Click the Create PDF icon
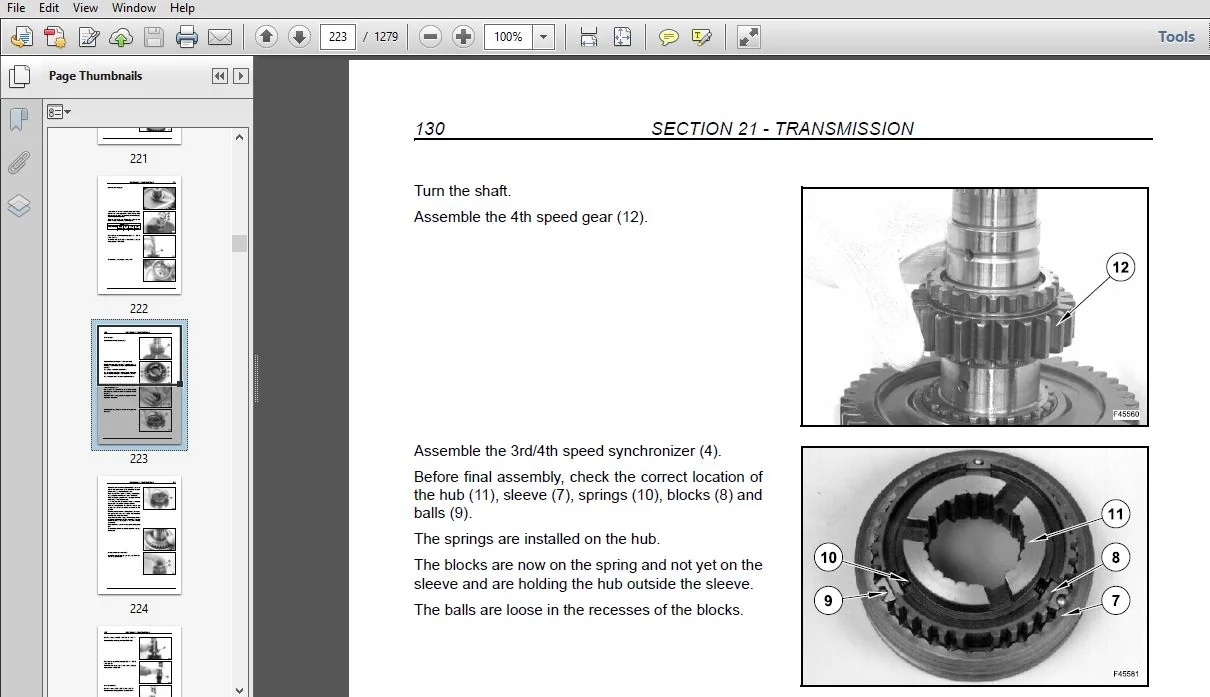This screenshot has width=1210, height=697. coord(55,38)
